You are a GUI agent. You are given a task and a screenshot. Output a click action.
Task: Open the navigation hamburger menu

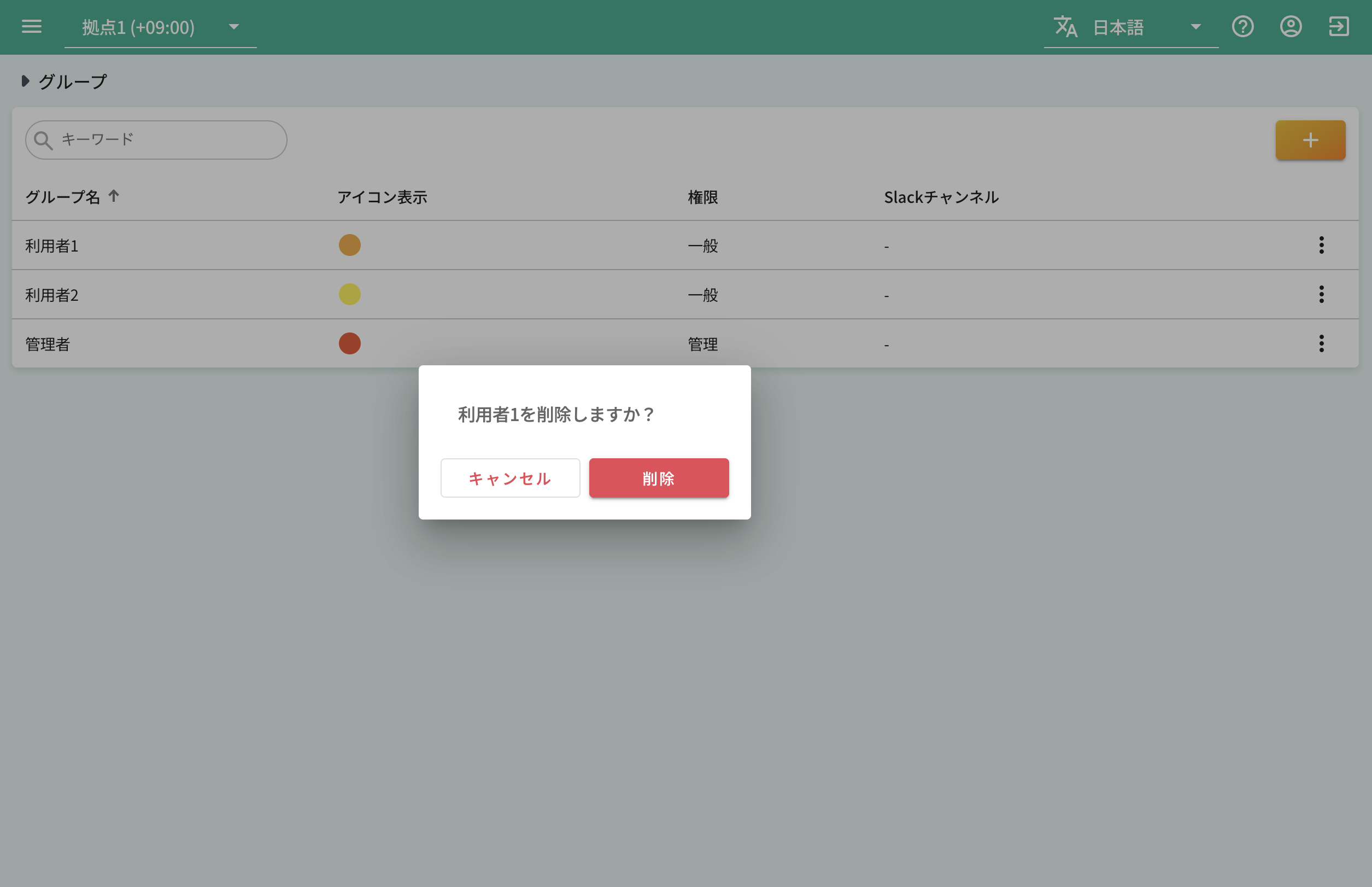(x=32, y=26)
